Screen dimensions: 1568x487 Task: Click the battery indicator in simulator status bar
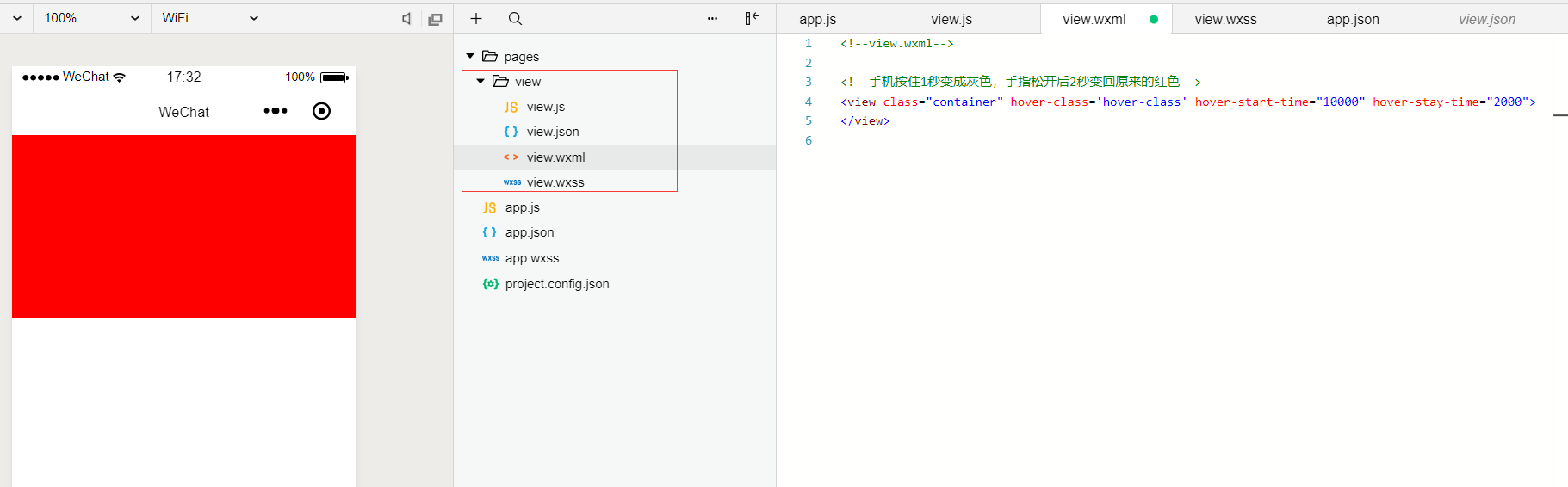(x=334, y=77)
